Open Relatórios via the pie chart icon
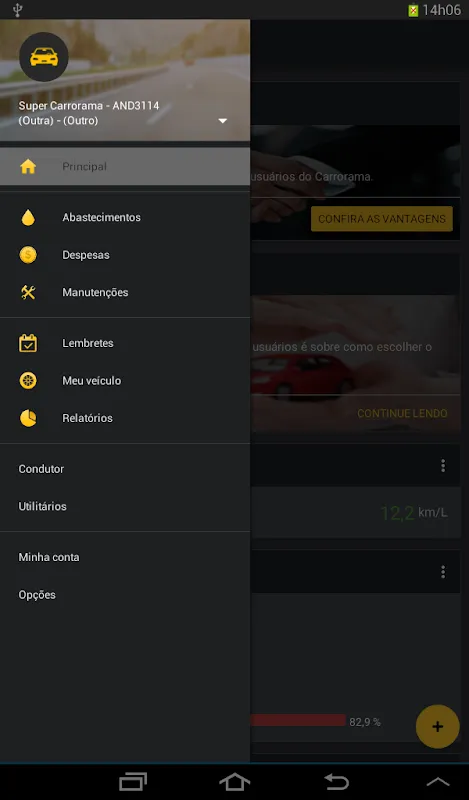The height and width of the screenshot is (800, 469). (x=28, y=418)
